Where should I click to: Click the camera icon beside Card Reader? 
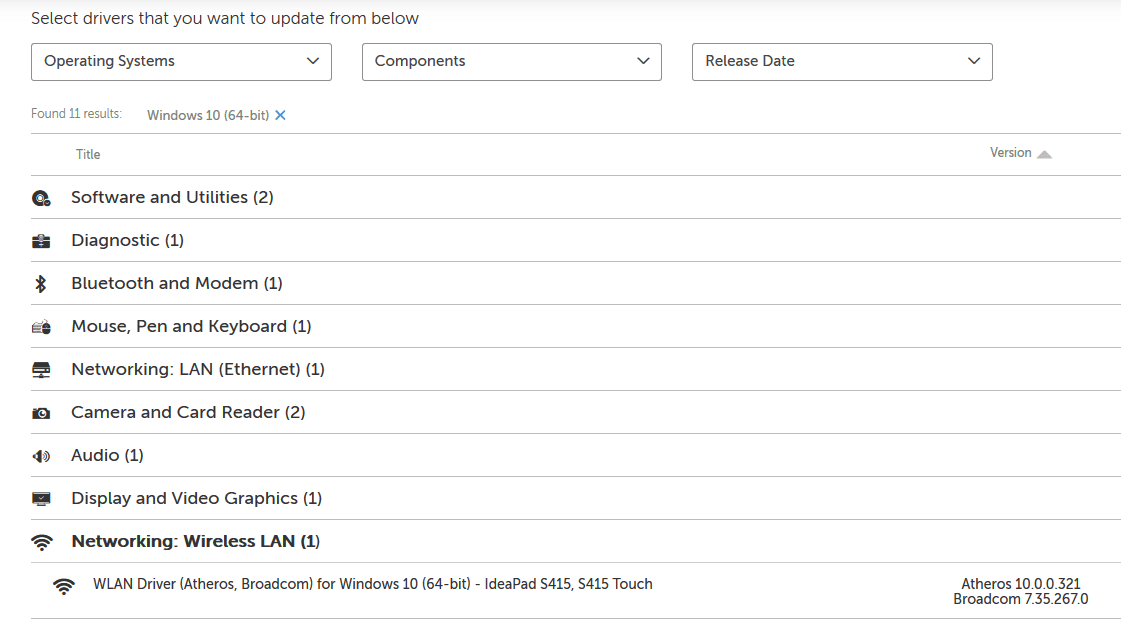[41, 413]
